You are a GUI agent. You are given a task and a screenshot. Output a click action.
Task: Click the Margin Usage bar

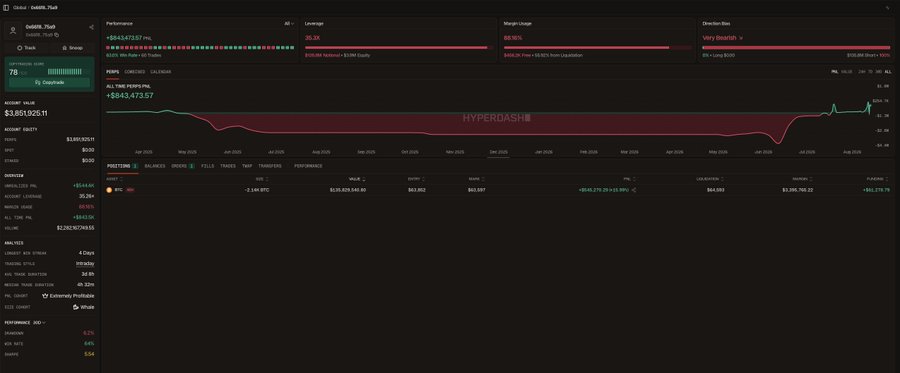[x=598, y=48]
